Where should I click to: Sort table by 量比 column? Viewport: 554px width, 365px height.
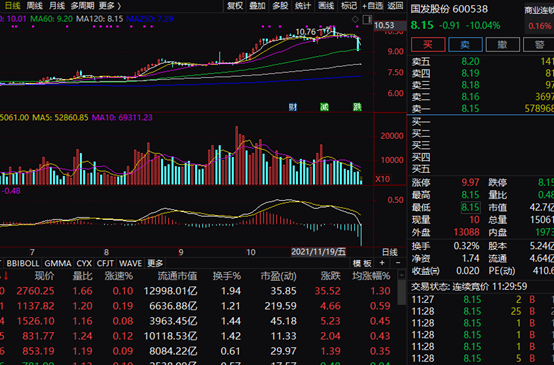click(x=82, y=276)
